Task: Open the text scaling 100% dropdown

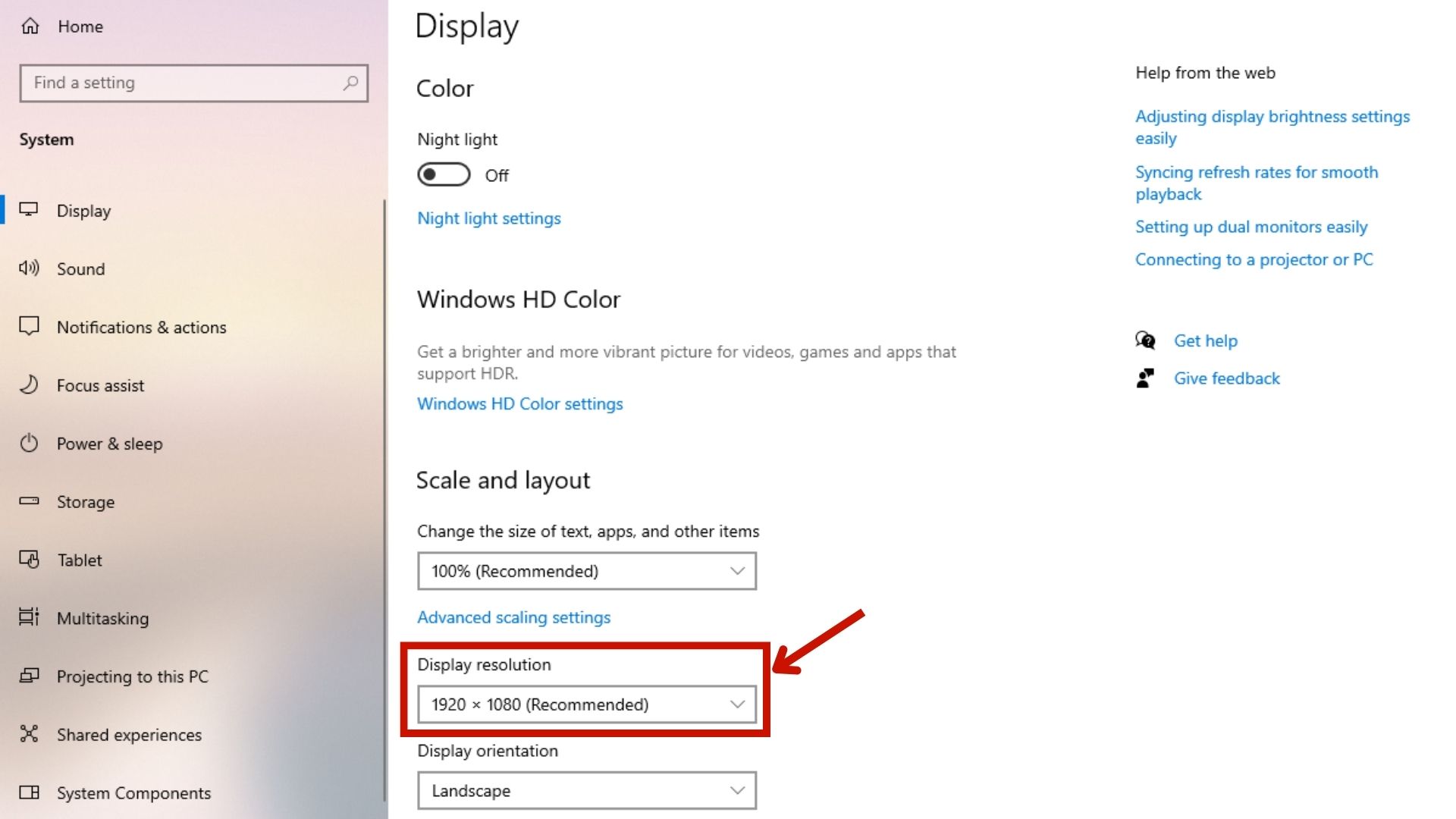Action: point(587,571)
